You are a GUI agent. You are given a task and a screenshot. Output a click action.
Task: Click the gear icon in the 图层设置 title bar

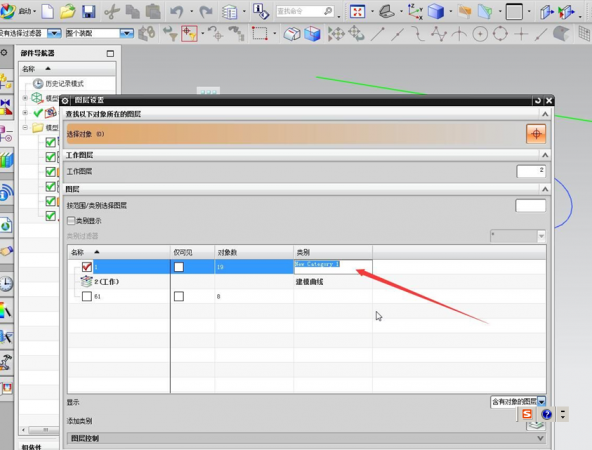pos(65,100)
